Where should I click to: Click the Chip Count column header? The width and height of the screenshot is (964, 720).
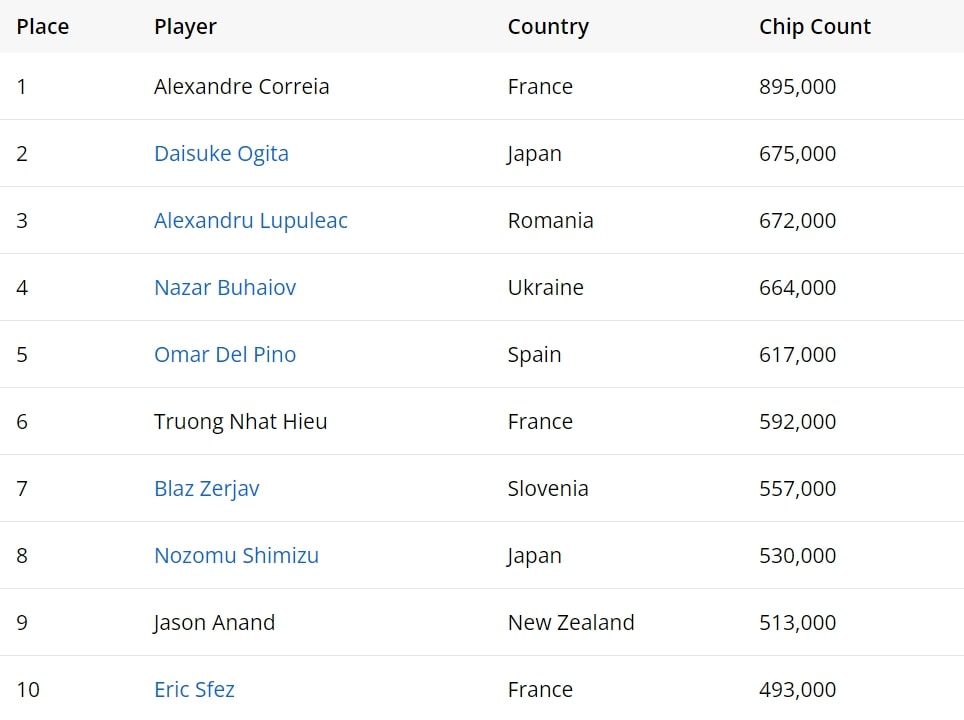coord(815,27)
